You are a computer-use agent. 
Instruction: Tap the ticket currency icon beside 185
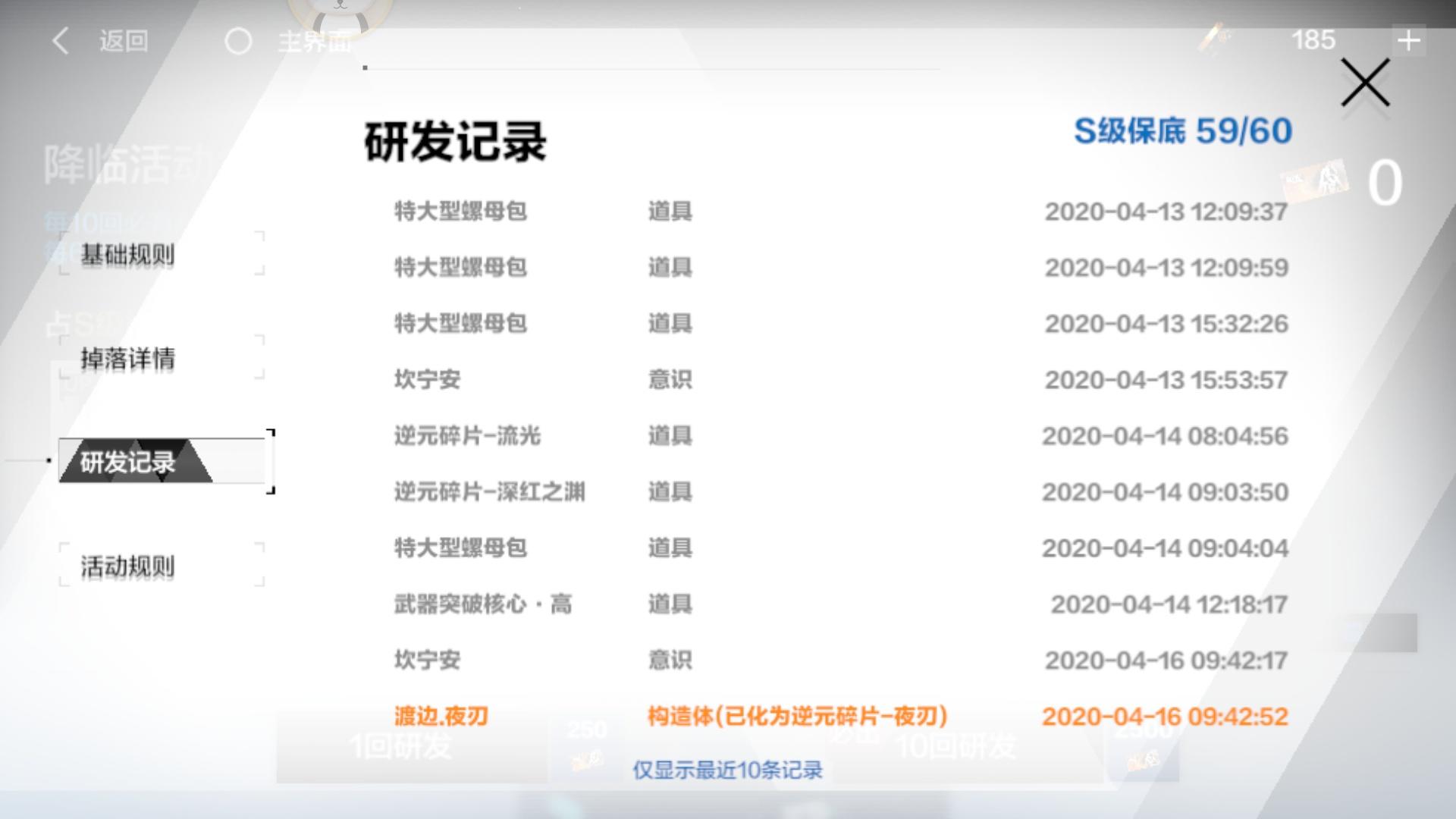click(1218, 37)
